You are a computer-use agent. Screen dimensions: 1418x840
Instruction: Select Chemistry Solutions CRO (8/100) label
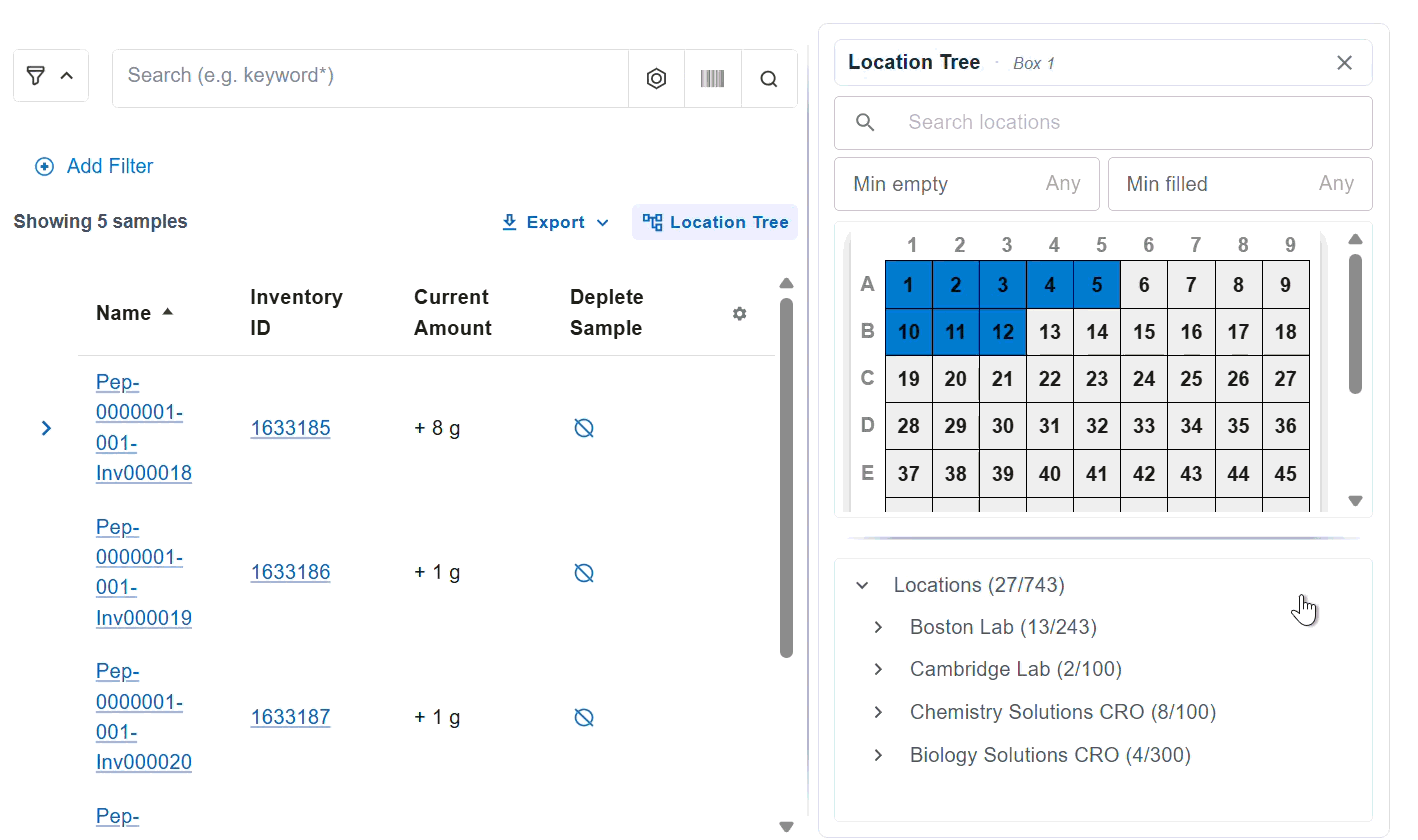coord(1063,712)
